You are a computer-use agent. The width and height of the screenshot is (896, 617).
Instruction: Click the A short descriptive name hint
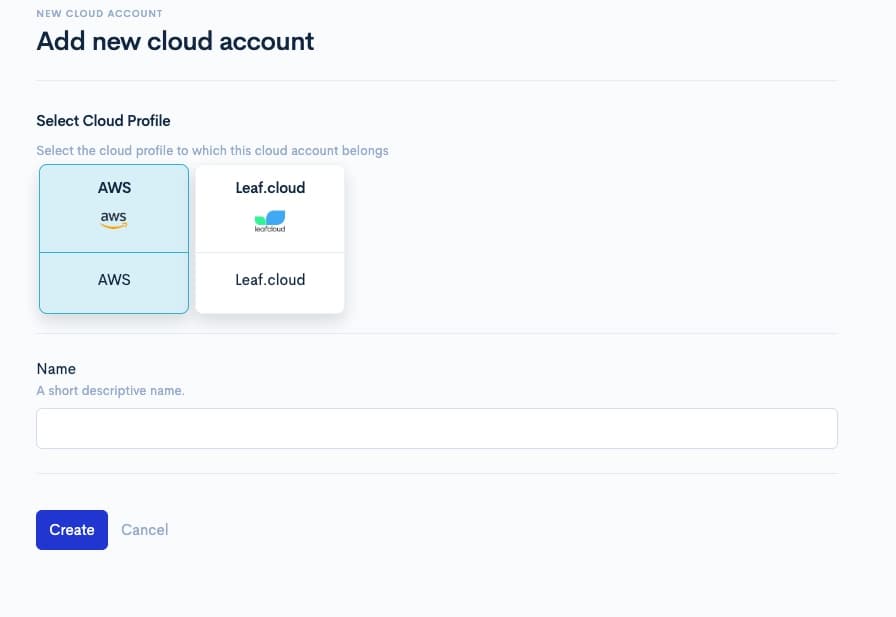110,390
